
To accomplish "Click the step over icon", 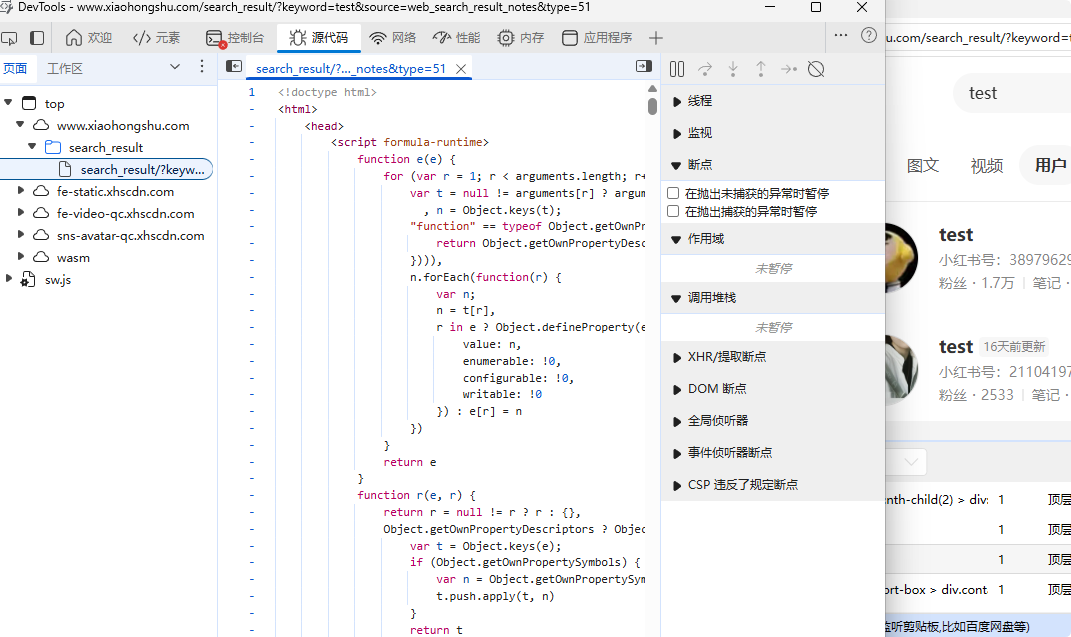I will click(x=705, y=69).
